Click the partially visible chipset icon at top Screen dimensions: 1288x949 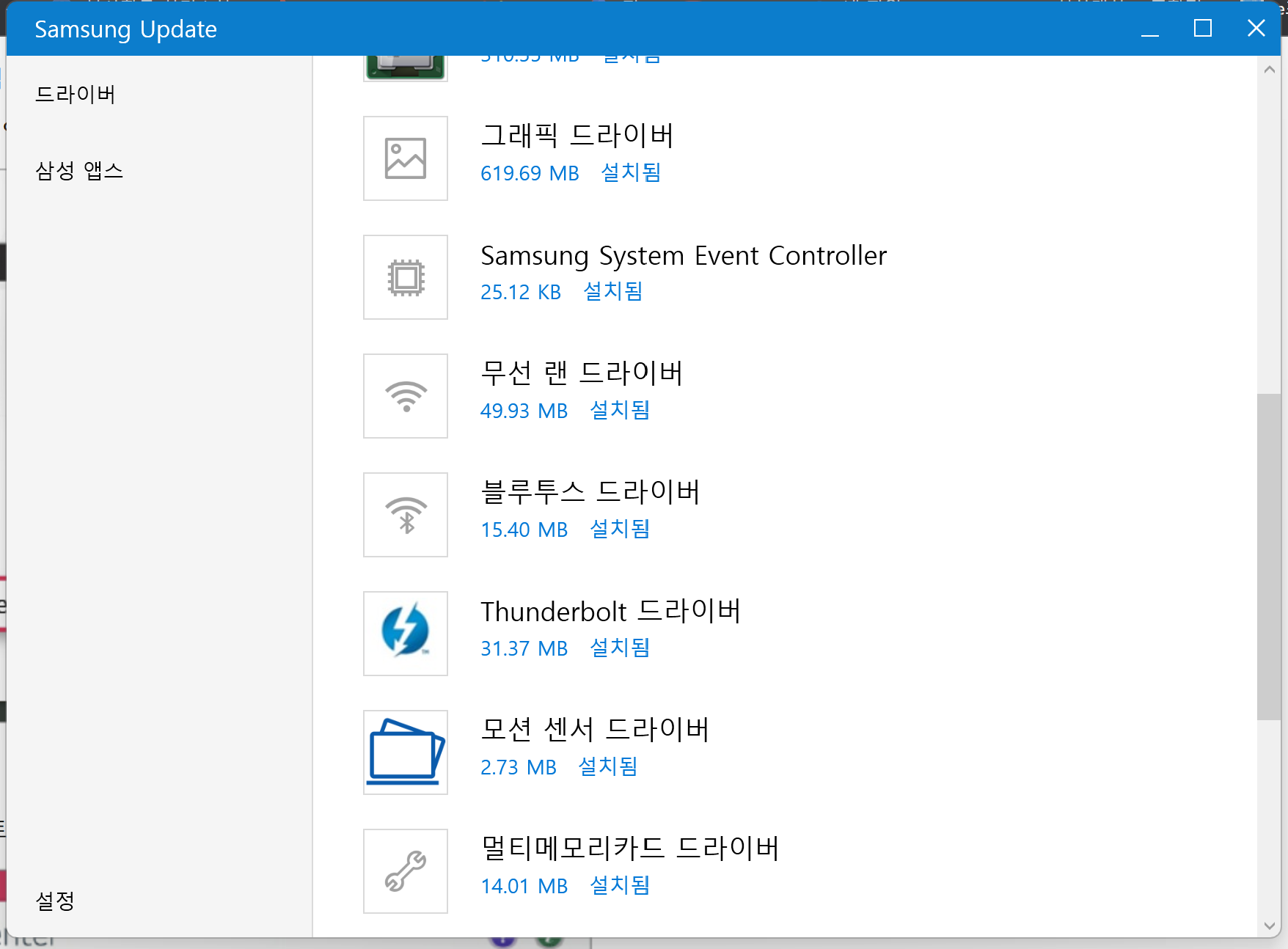click(406, 68)
